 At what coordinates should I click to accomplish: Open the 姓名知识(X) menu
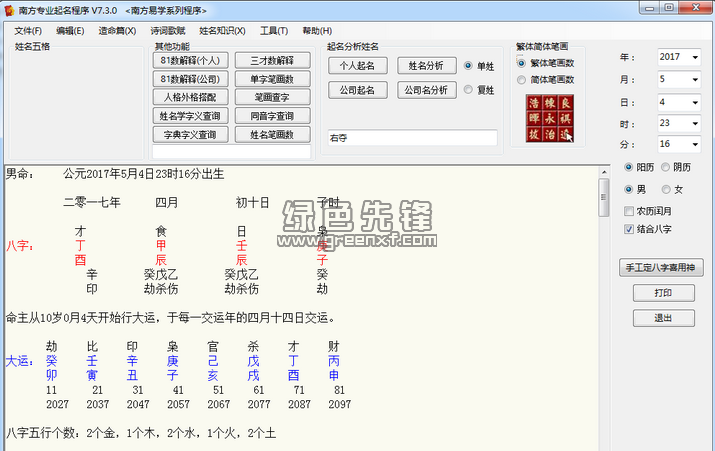pos(222,31)
